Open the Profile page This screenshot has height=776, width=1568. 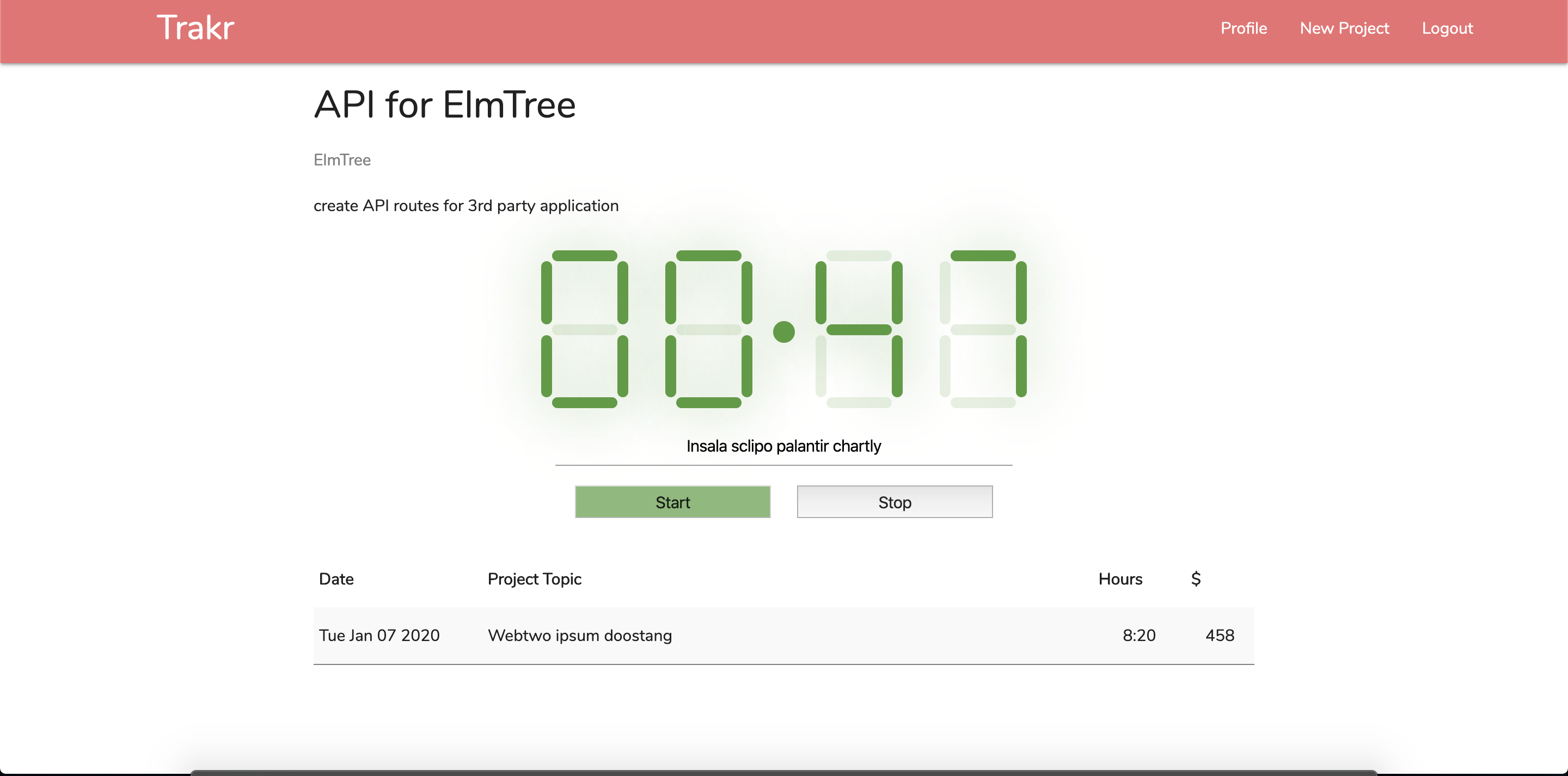point(1243,28)
